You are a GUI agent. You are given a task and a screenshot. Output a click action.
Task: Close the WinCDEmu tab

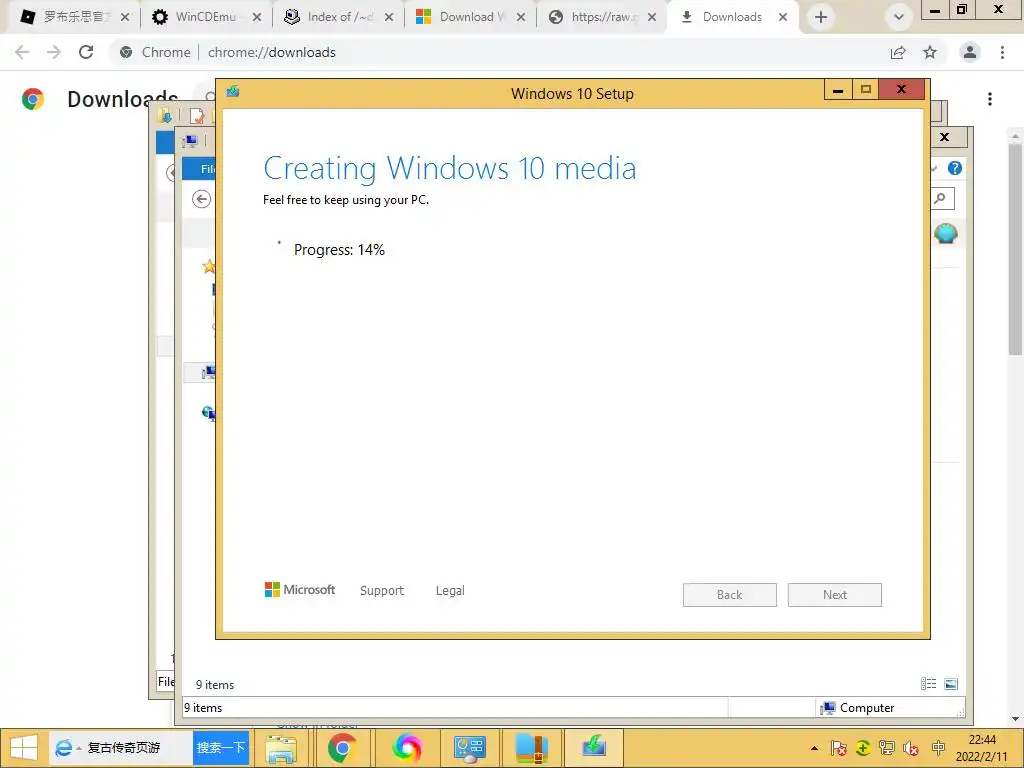(x=257, y=17)
